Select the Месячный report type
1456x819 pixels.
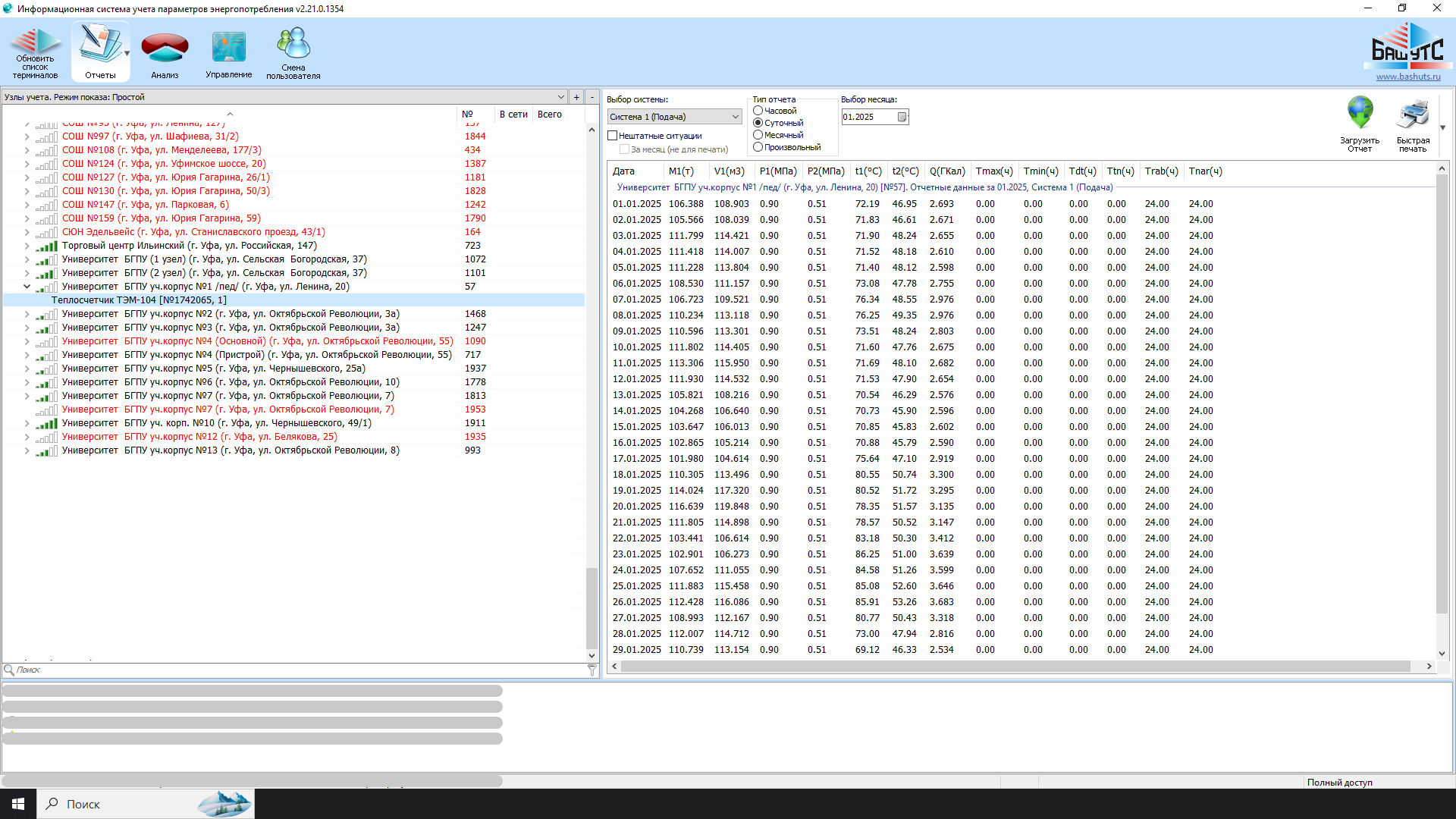pos(758,135)
